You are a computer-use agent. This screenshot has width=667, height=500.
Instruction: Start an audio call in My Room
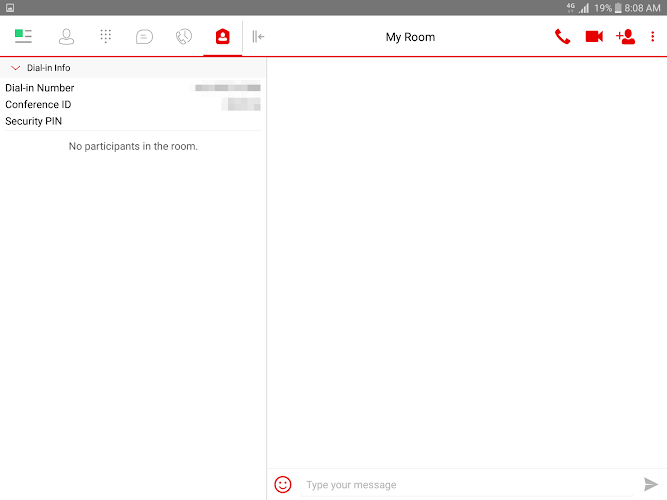click(562, 37)
